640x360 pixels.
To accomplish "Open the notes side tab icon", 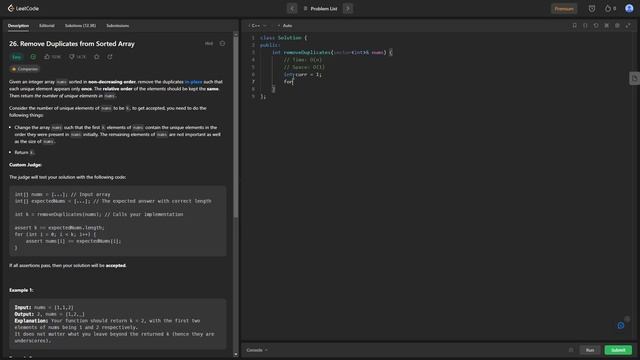I will click(x=634, y=78).
